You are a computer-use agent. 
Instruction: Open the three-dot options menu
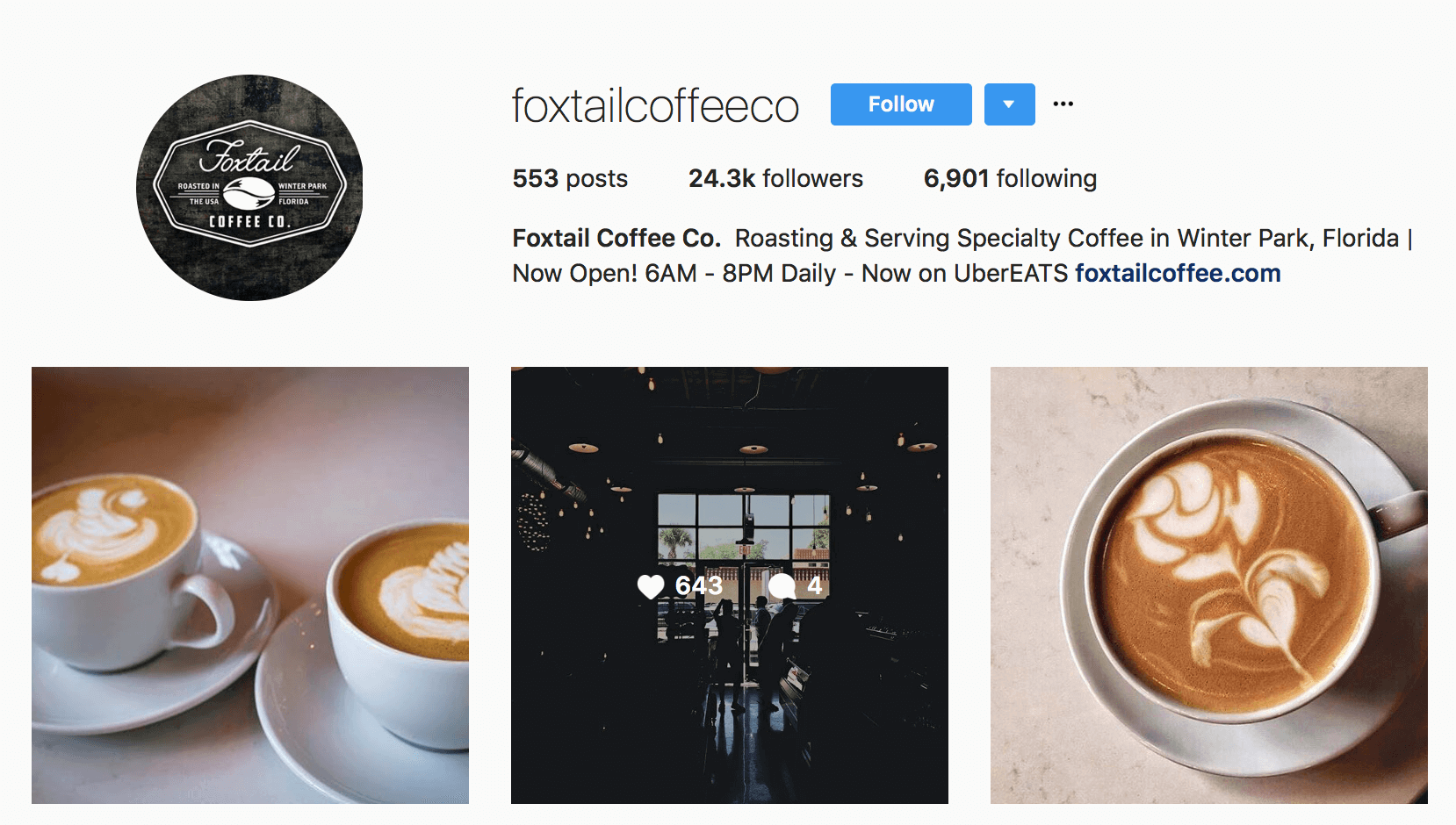click(1063, 104)
